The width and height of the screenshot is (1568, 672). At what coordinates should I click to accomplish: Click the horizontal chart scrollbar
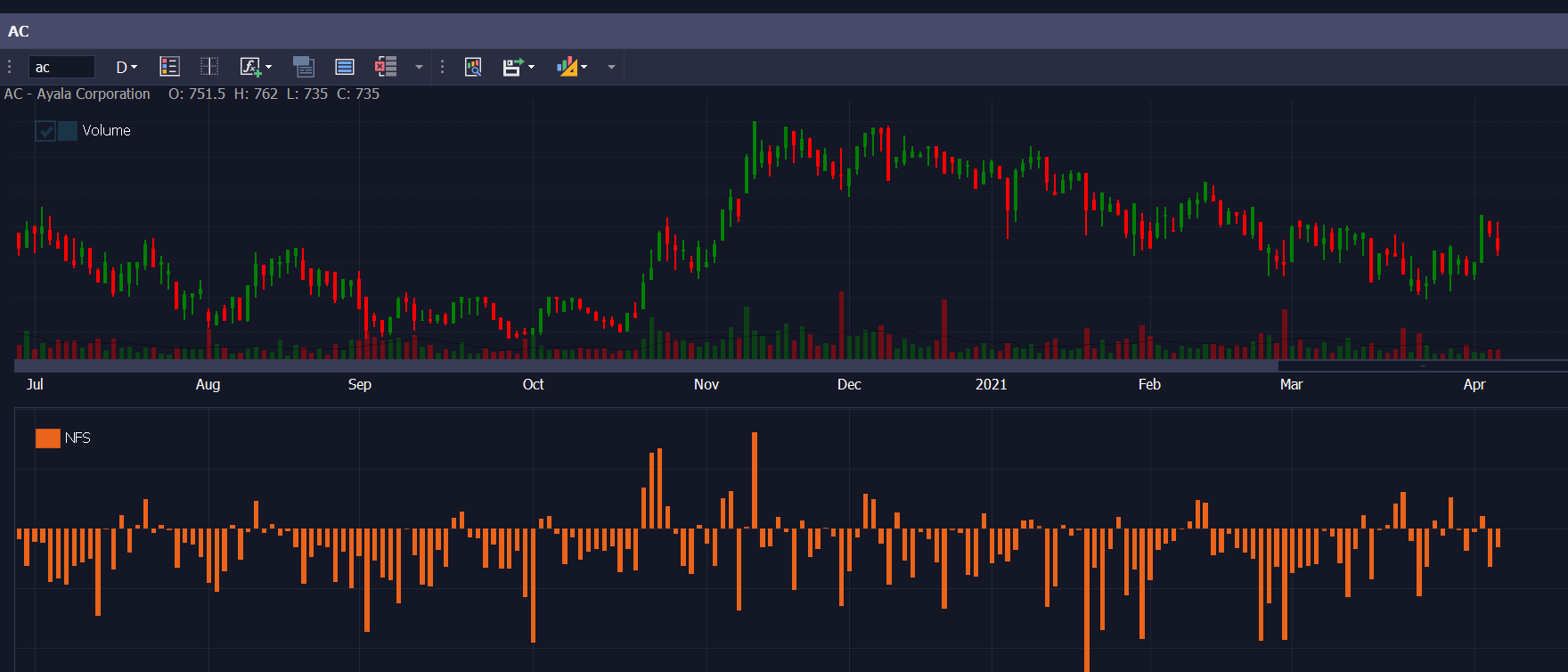pos(646,365)
